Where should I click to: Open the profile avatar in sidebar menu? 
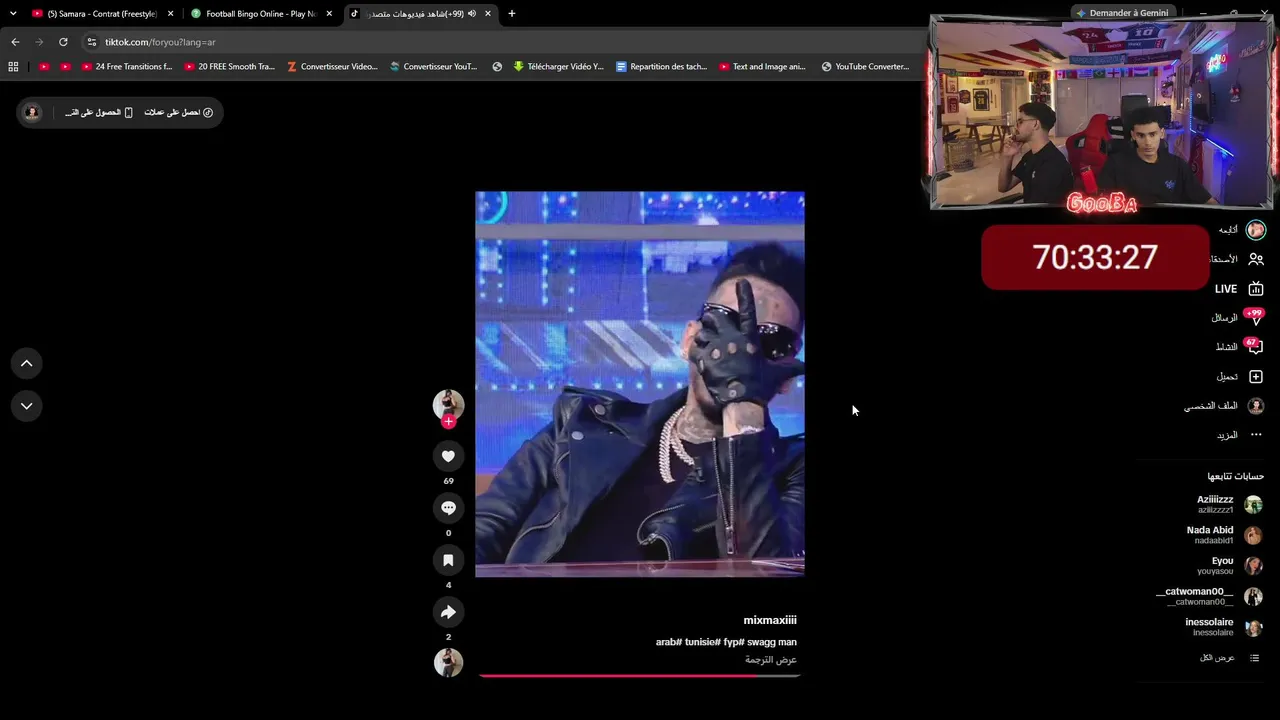point(1256,406)
